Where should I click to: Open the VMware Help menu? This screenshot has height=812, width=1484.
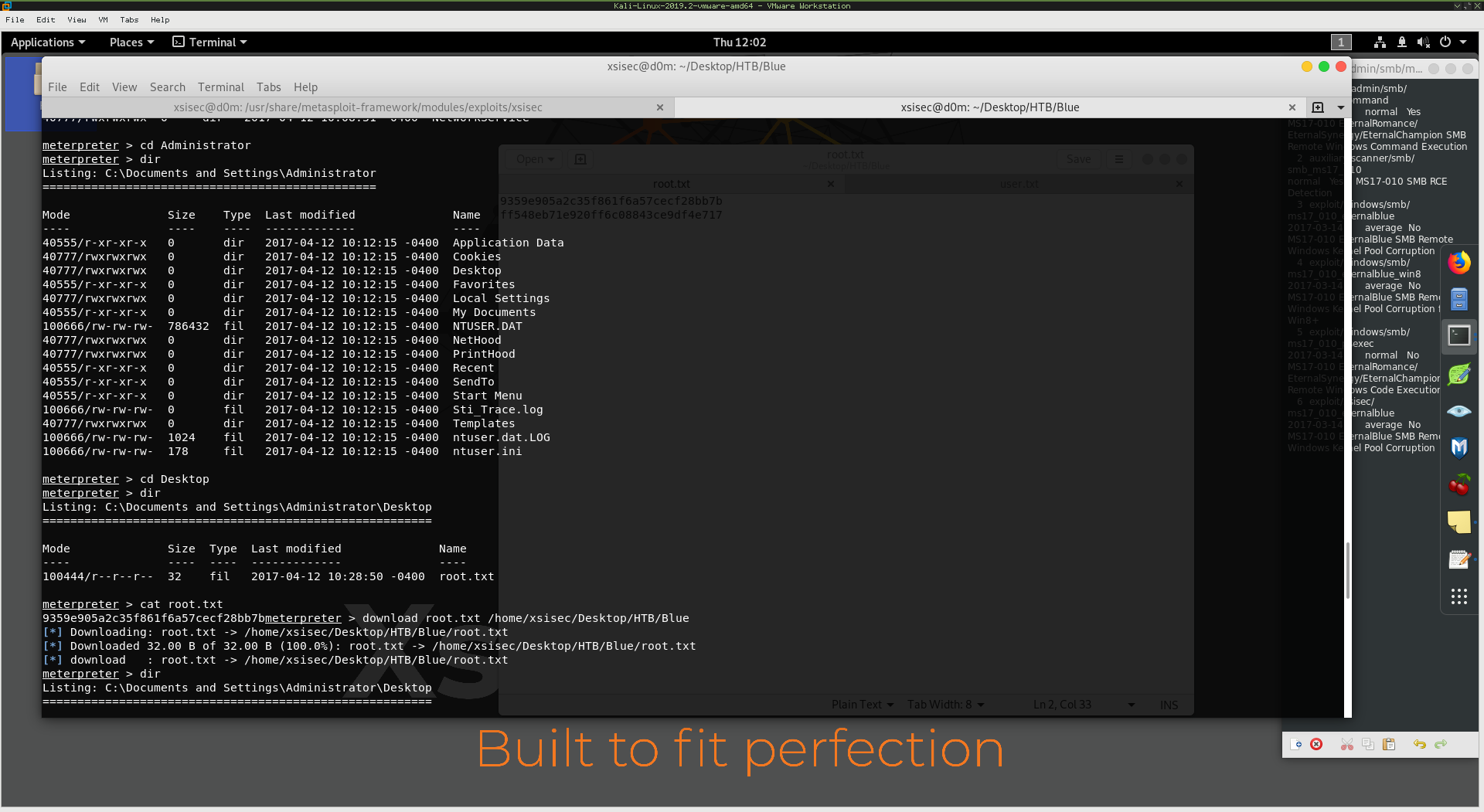pyautogui.click(x=160, y=20)
